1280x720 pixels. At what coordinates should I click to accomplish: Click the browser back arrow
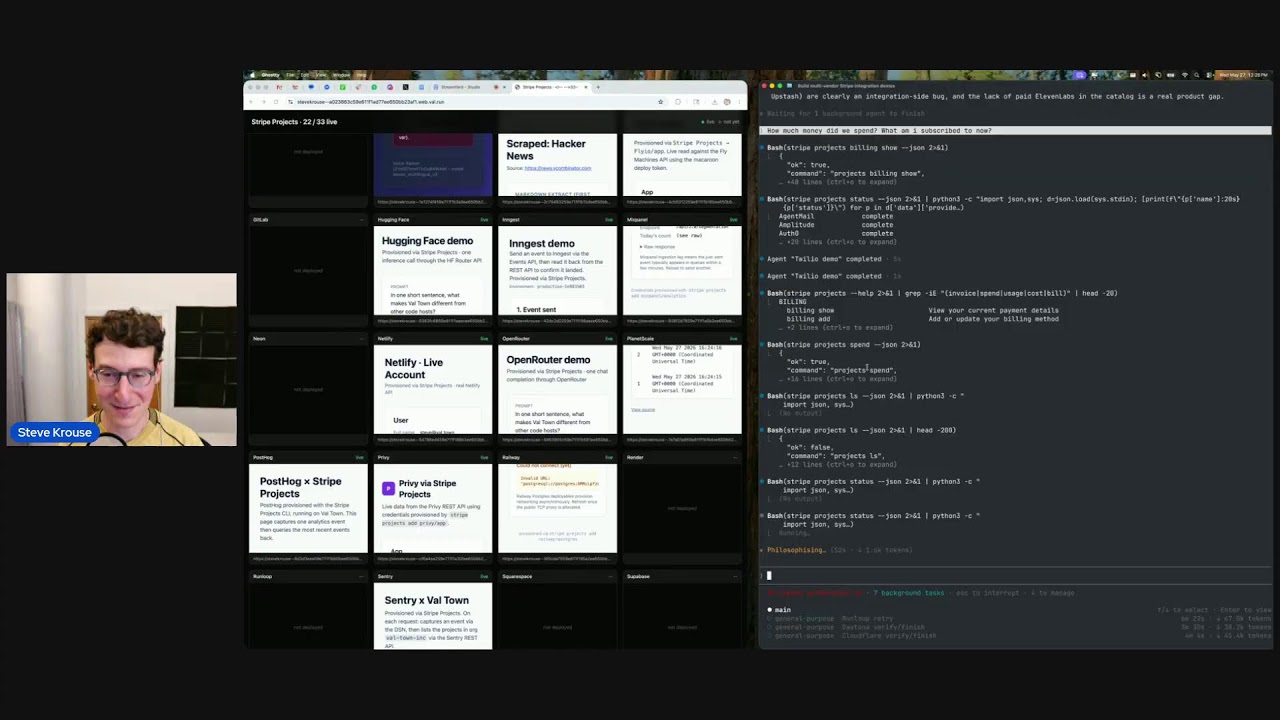coord(251,101)
